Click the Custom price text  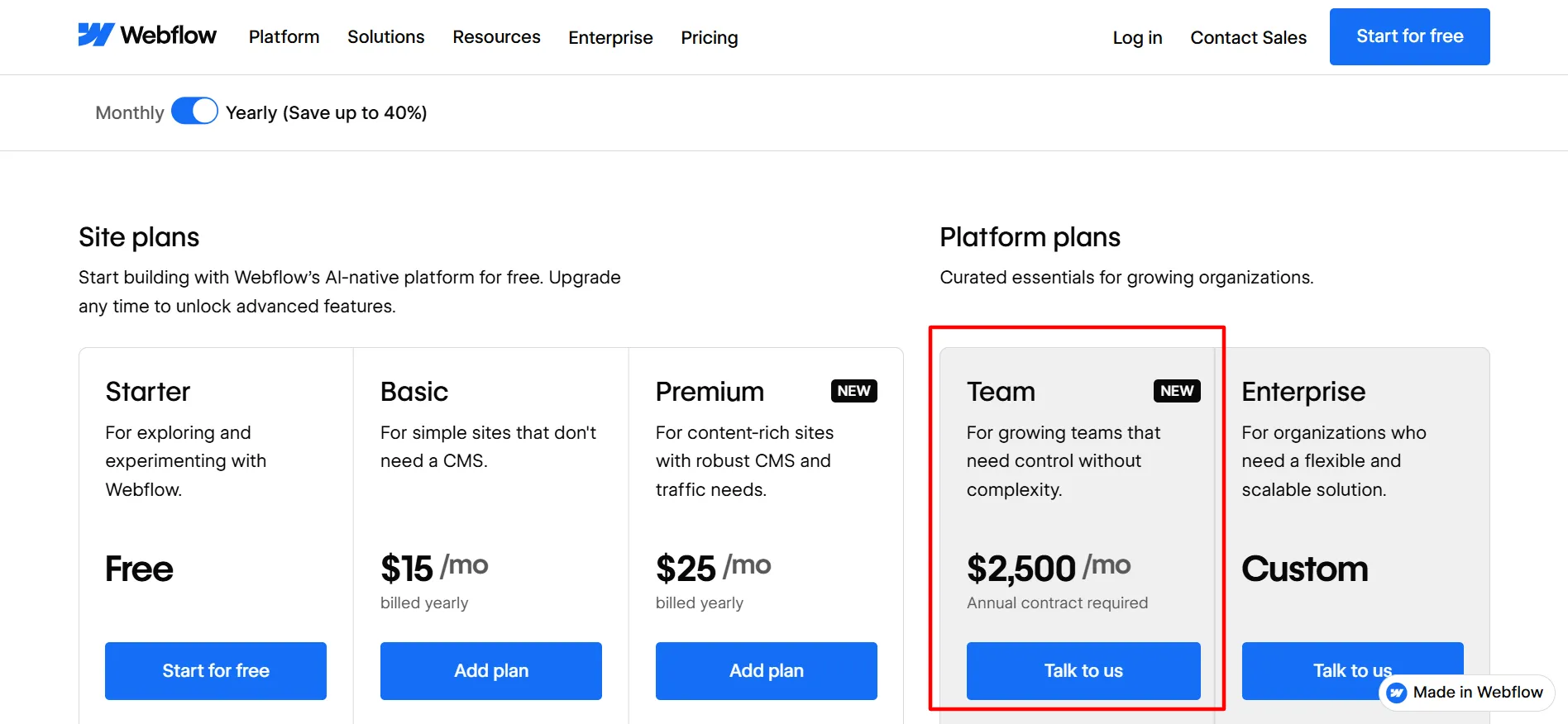tap(1304, 569)
